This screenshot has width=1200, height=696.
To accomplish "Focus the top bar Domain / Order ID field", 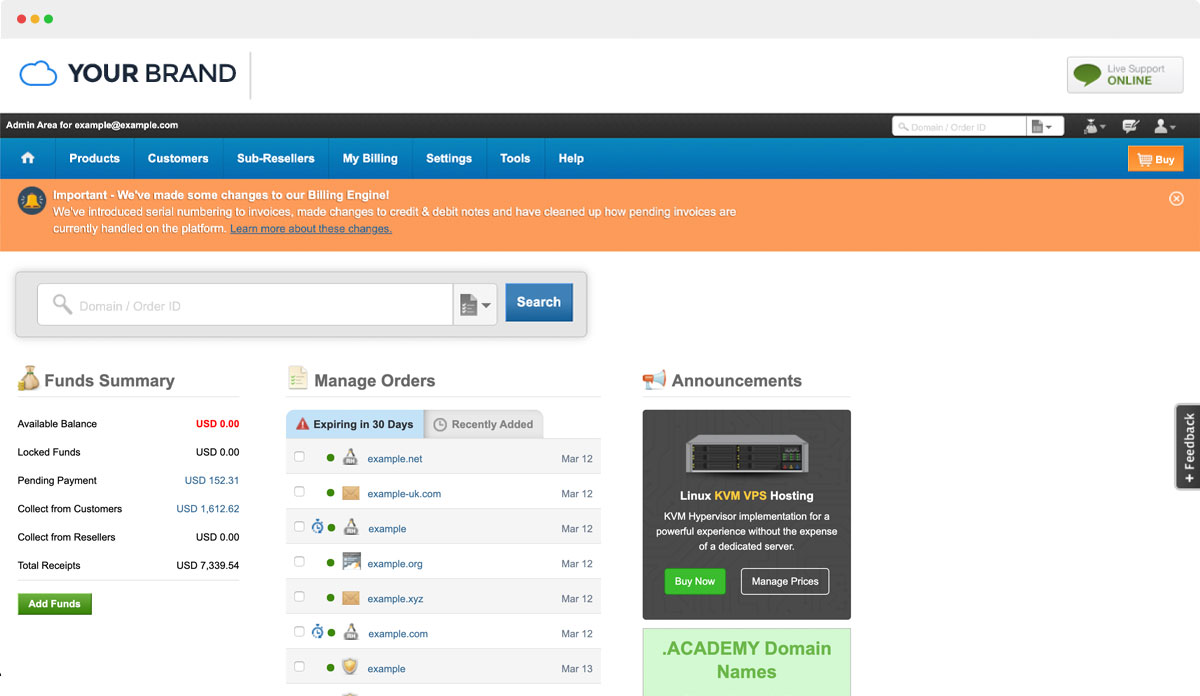I will [x=959, y=127].
